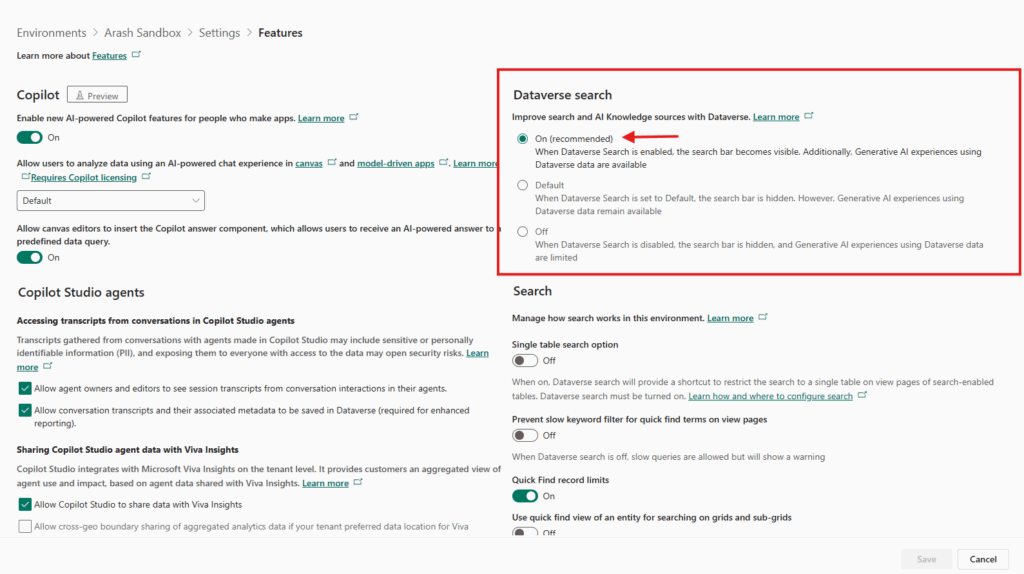This screenshot has width=1024, height=574.
Task: Click the flask icon in Preview badge
Action: point(78,96)
